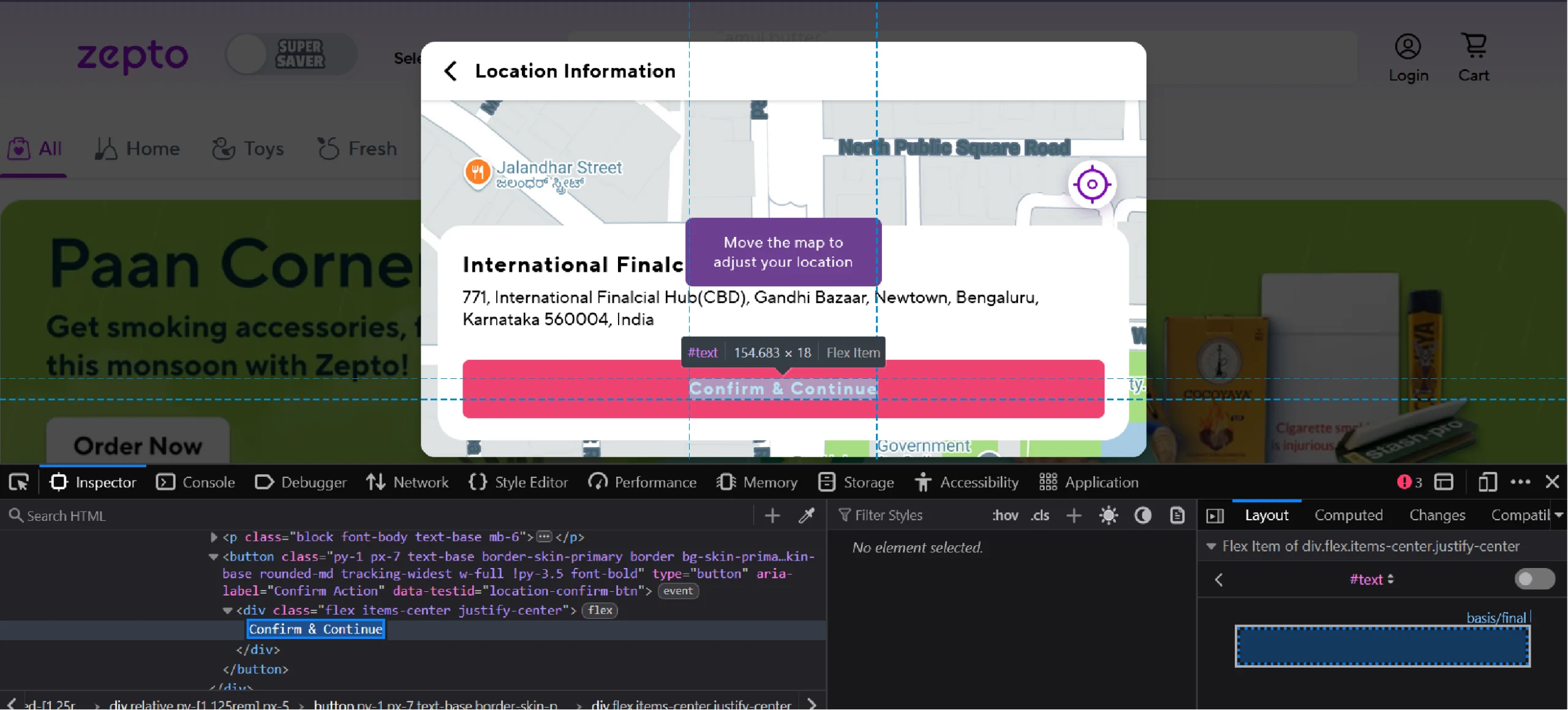
Task: Toggle .cls class panel
Action: 1040,515
